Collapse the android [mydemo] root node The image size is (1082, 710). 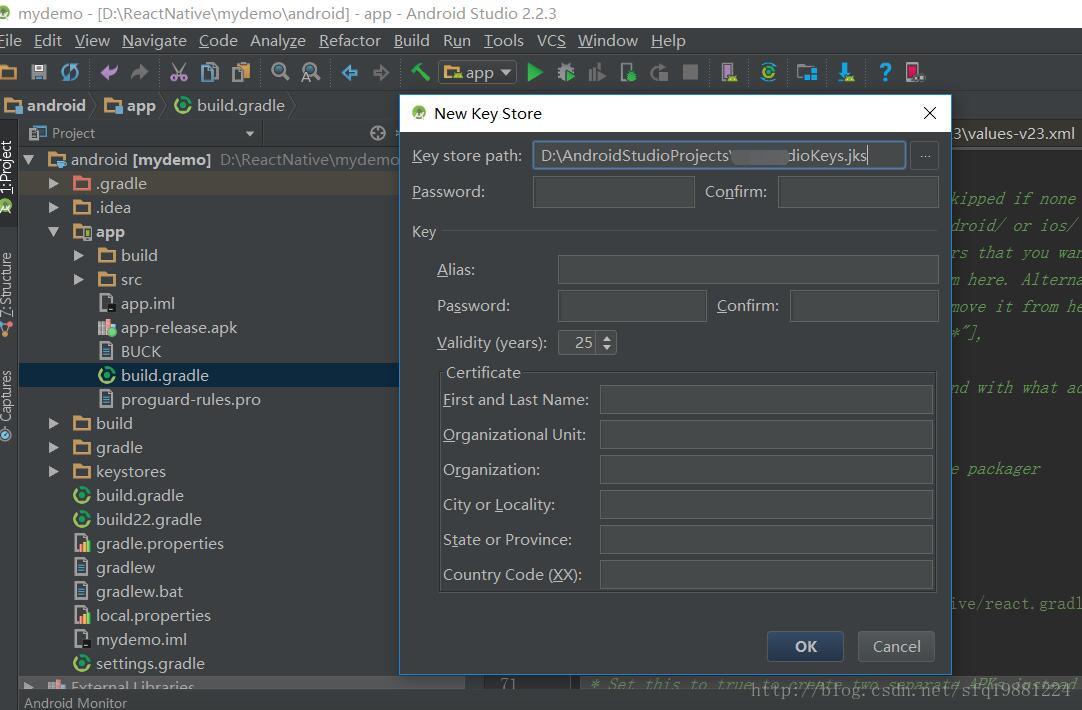tap(29, 159)
